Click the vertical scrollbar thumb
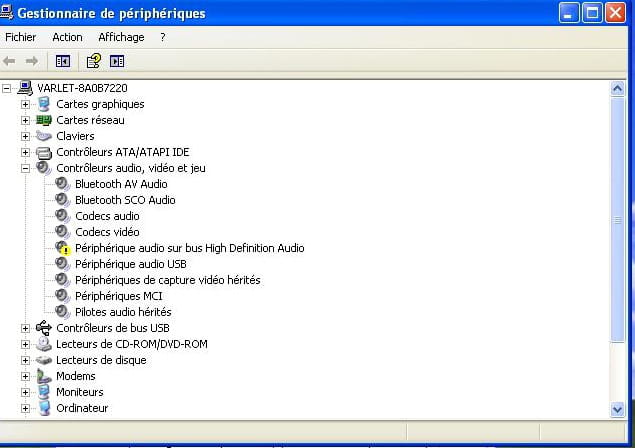The image size is (635, 448). point(617,220)
